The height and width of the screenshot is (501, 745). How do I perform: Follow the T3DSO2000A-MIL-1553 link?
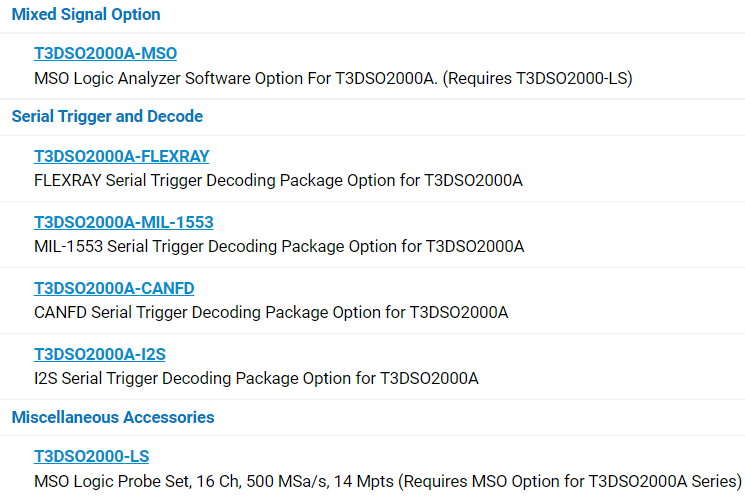click(x=123, y=222)
